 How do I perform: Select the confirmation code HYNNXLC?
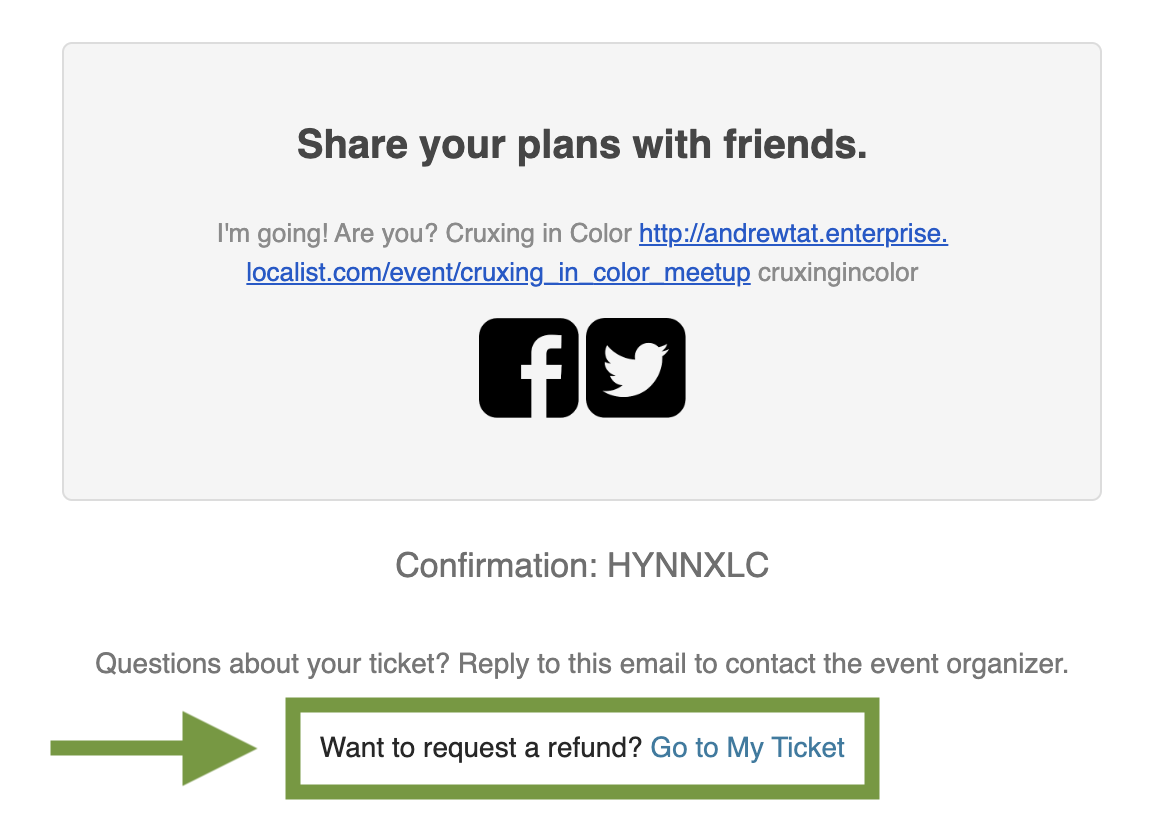tap(688, 565)
